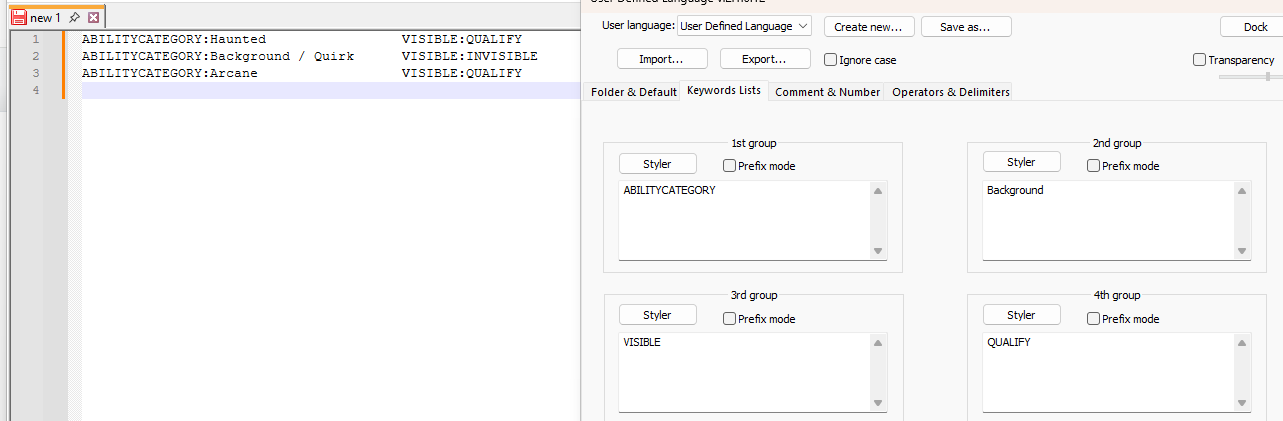Image resolution: width=1283 pixels, height=421 pixels.
Task: Toggle the Ignore case checkbox
Action: pos(830,60)
